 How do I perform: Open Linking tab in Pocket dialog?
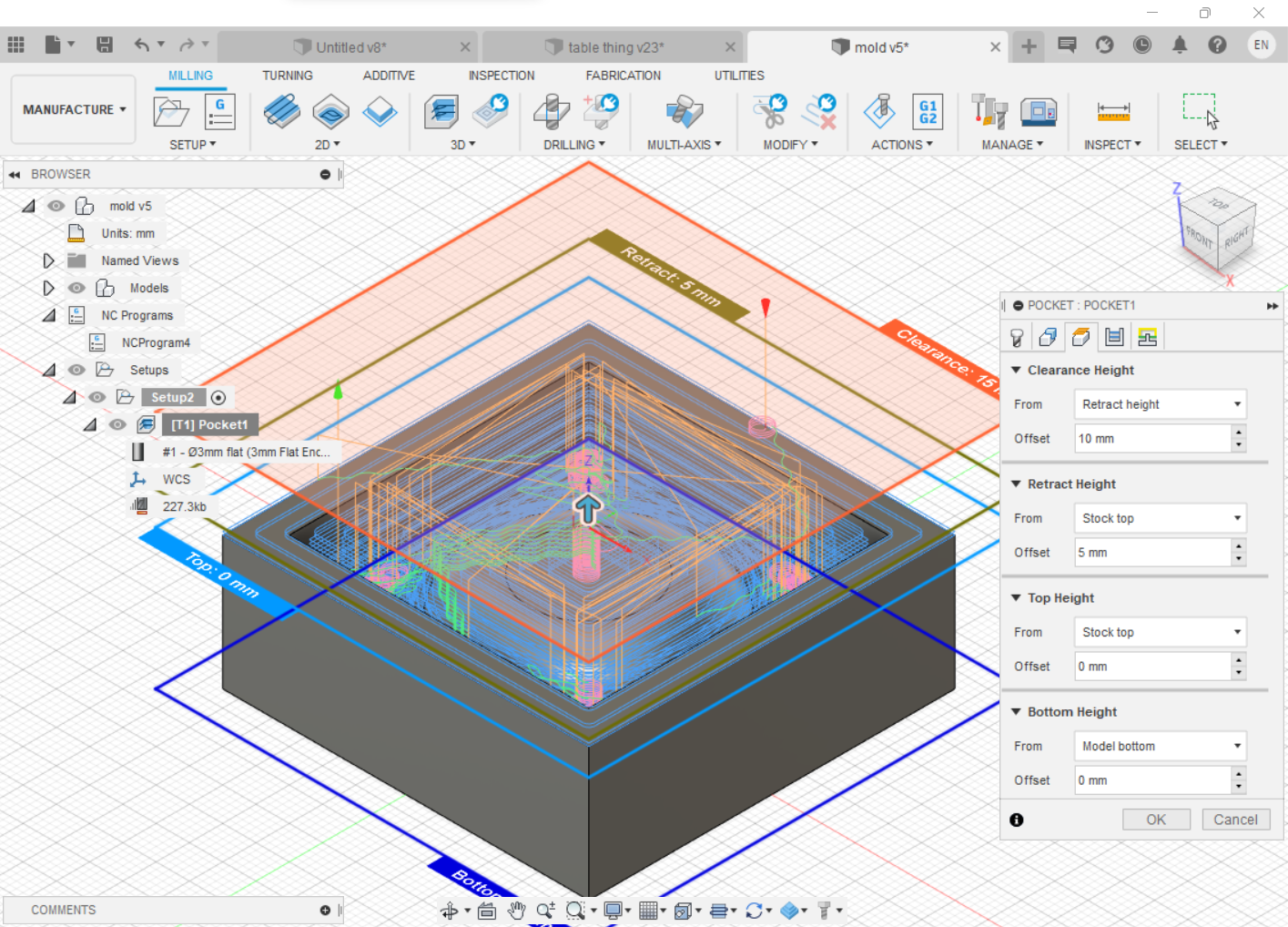pos(1147,338)
